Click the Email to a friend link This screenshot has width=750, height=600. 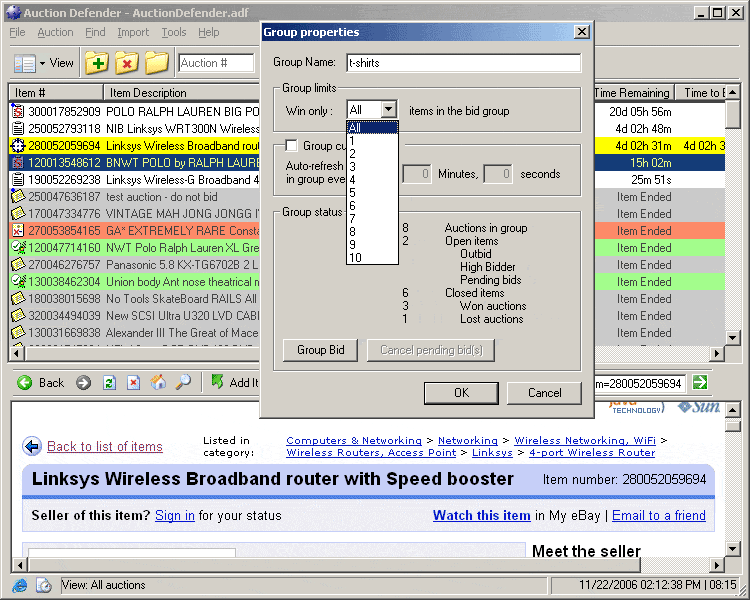coord(659,515)
